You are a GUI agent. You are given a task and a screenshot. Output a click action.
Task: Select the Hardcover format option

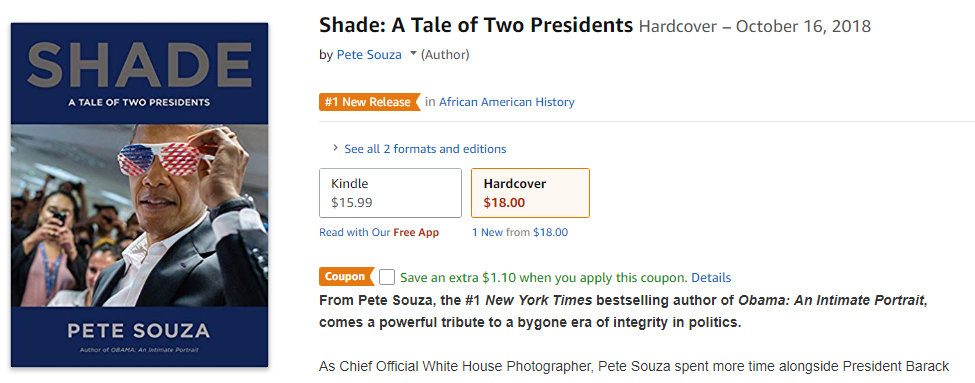point(530,193)
